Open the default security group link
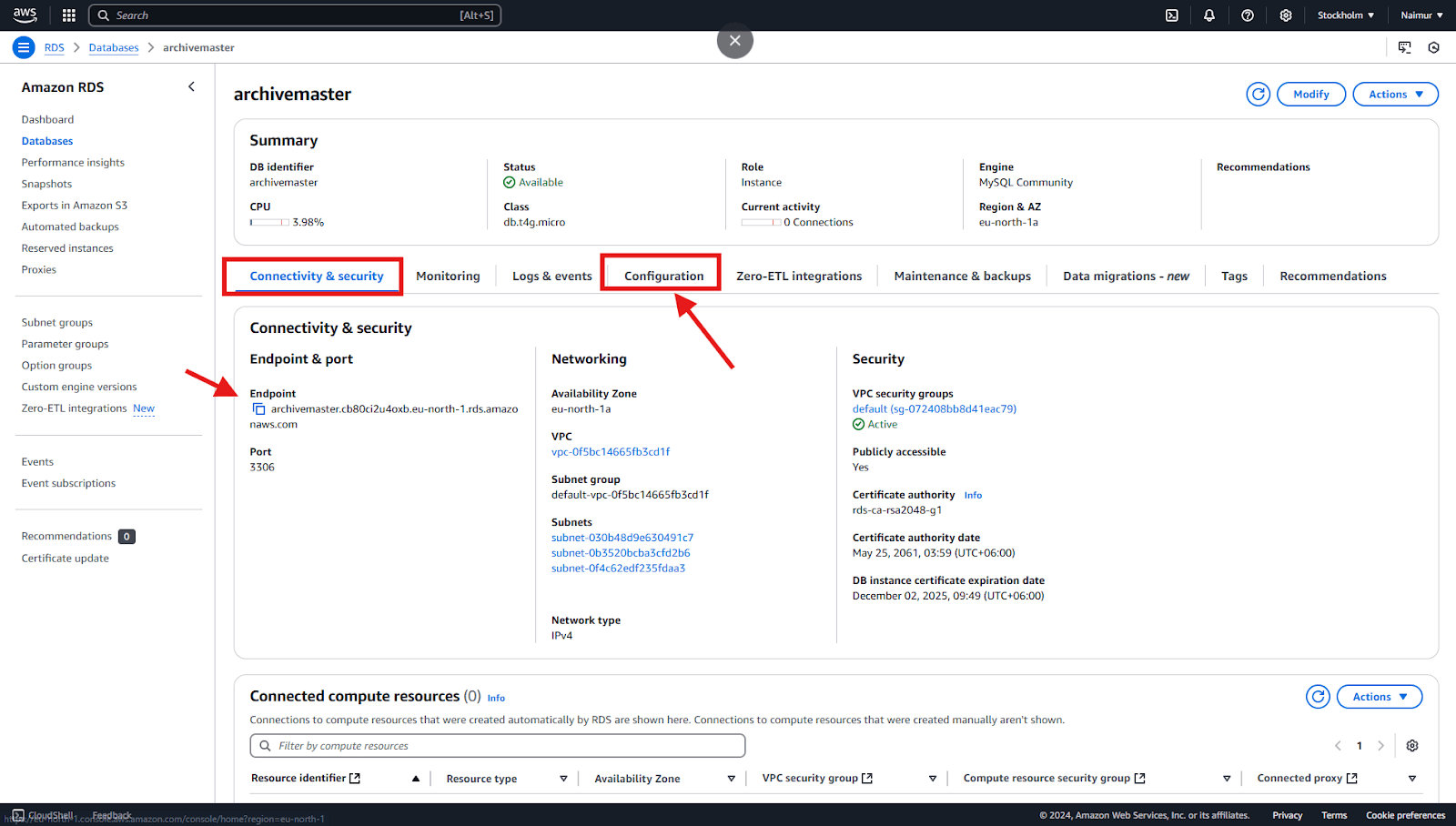This screenshot has width=1456, height=826. coord(935,408)
